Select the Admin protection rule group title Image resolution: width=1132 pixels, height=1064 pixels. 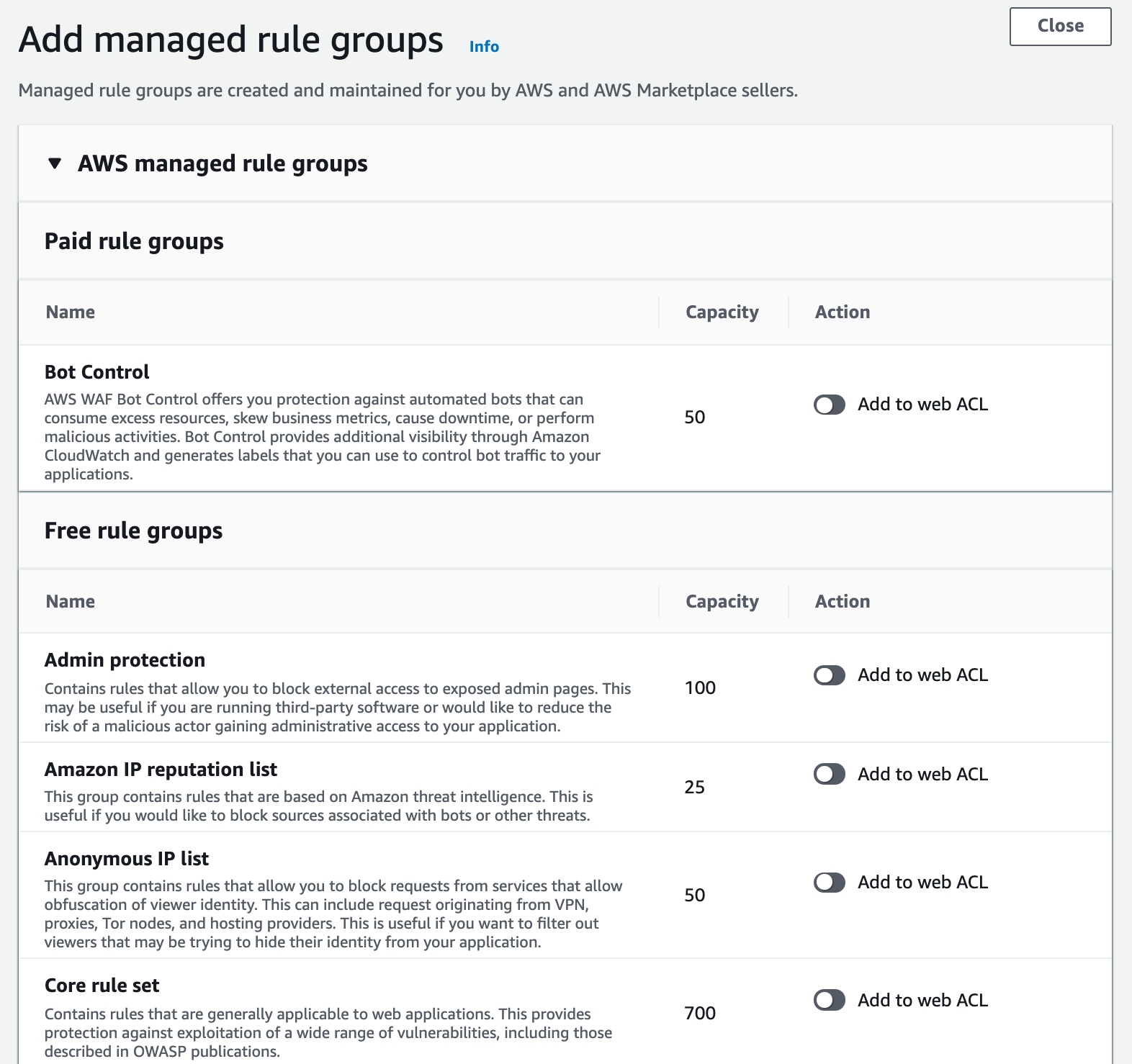[125, 660]
